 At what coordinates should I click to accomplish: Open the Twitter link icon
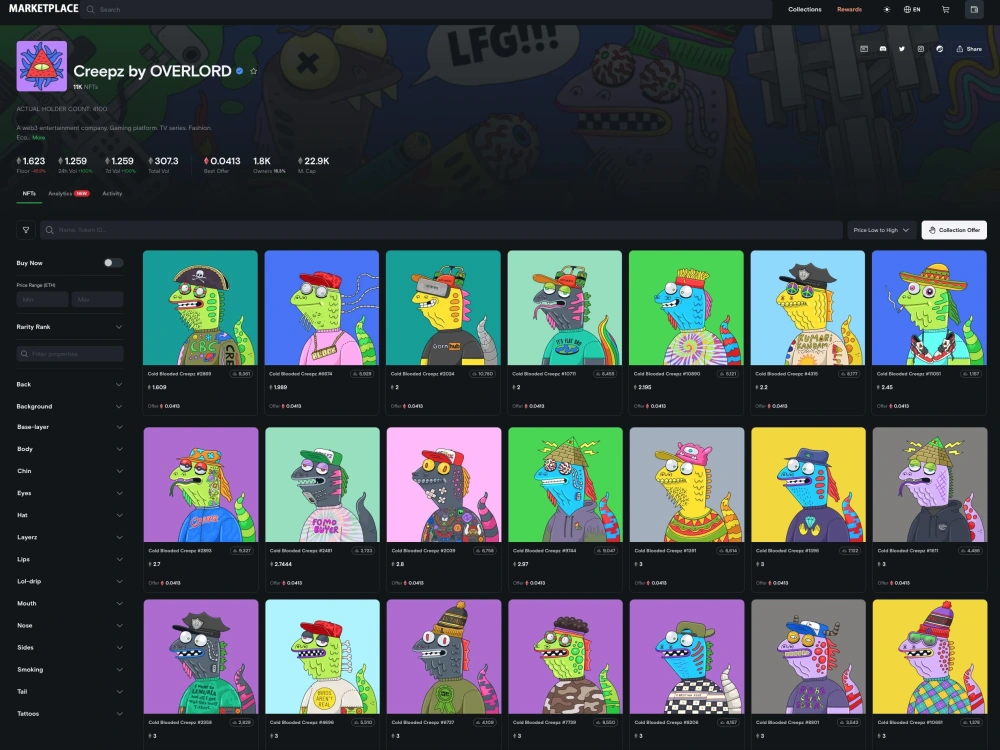pos(902,49)
